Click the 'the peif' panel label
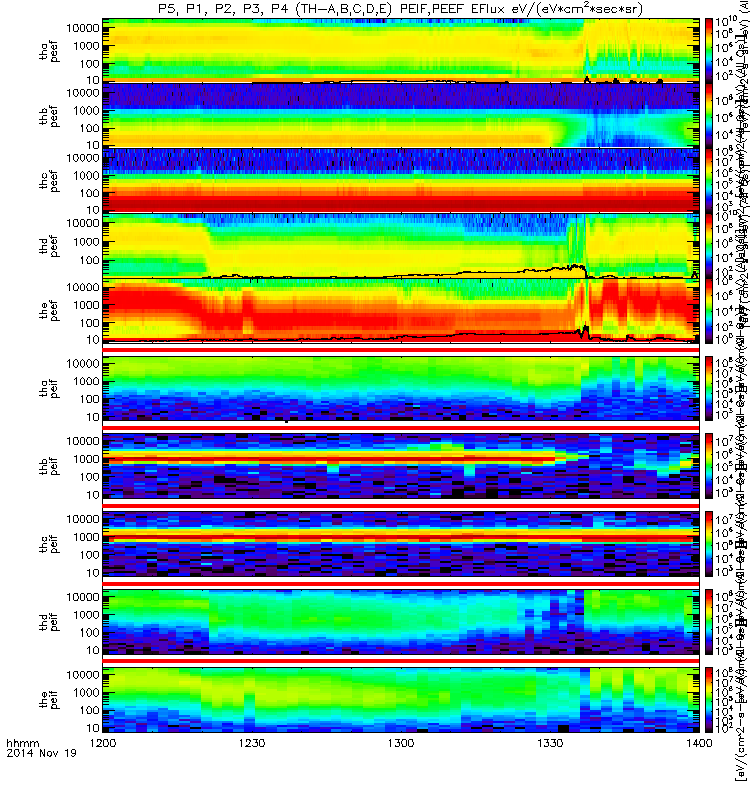Image resolution: width=750 pixels, height=800 pixels. pos(49,700)
